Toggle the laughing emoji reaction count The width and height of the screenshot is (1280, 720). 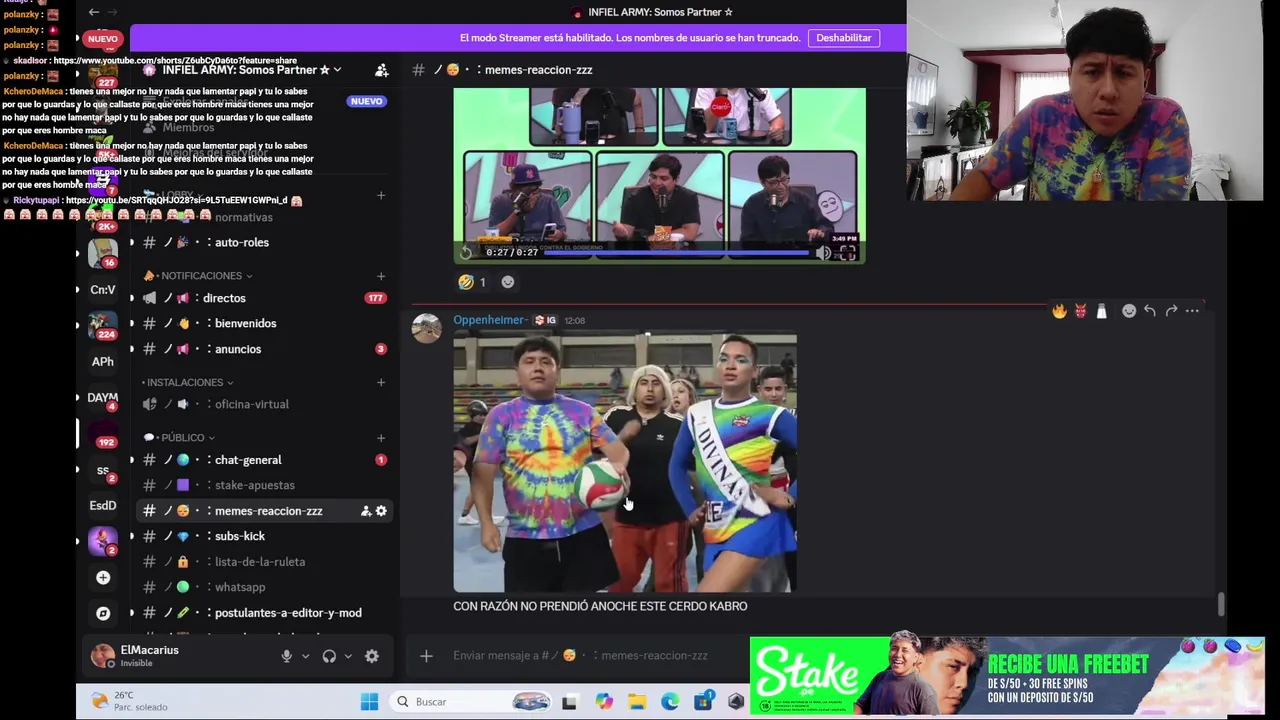coord(472,282)
